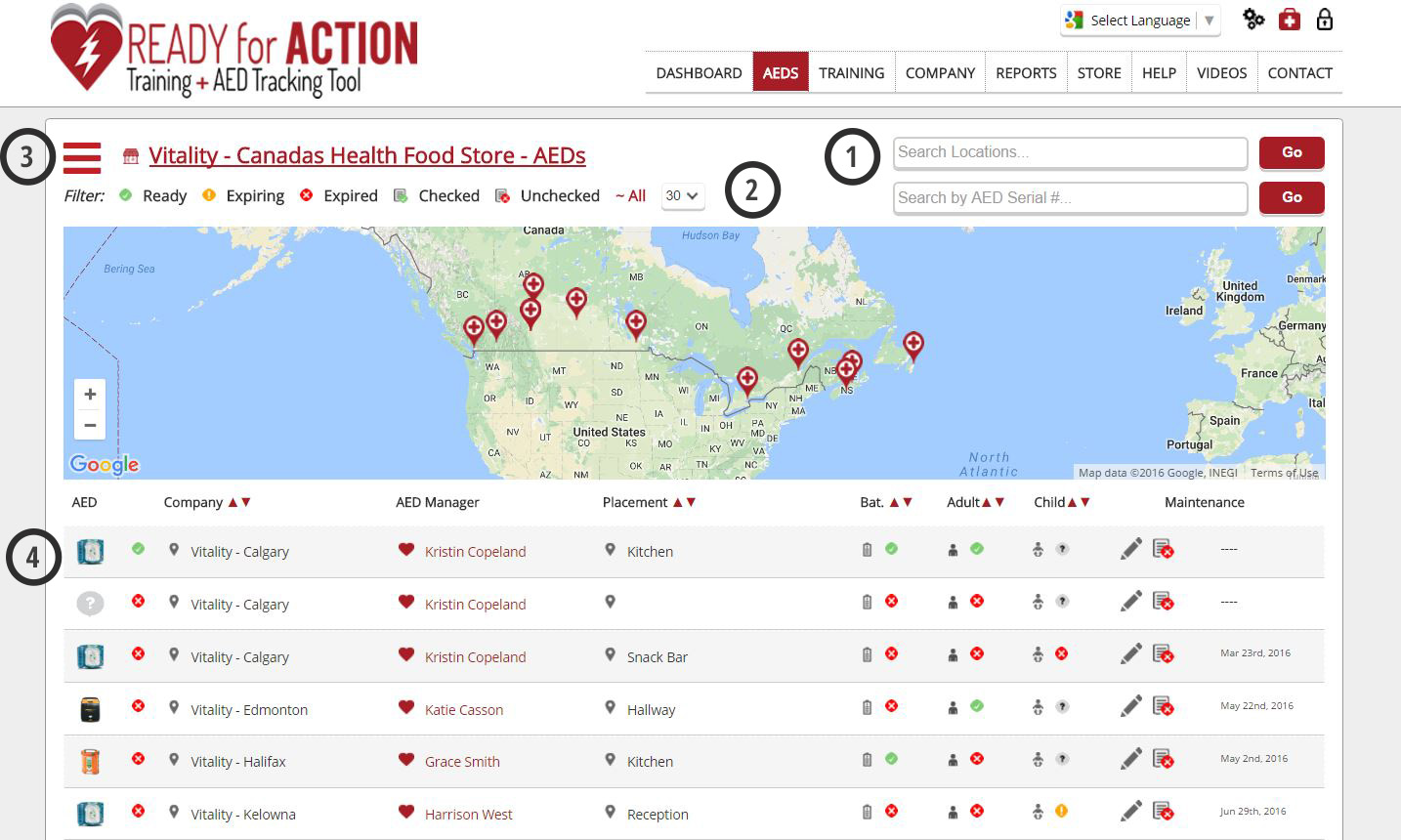Viewport: 1401px width, 840px height.
Task: Click the padlock icon in the top bar
Action: pyautogui.click(x=1324, y=20)
